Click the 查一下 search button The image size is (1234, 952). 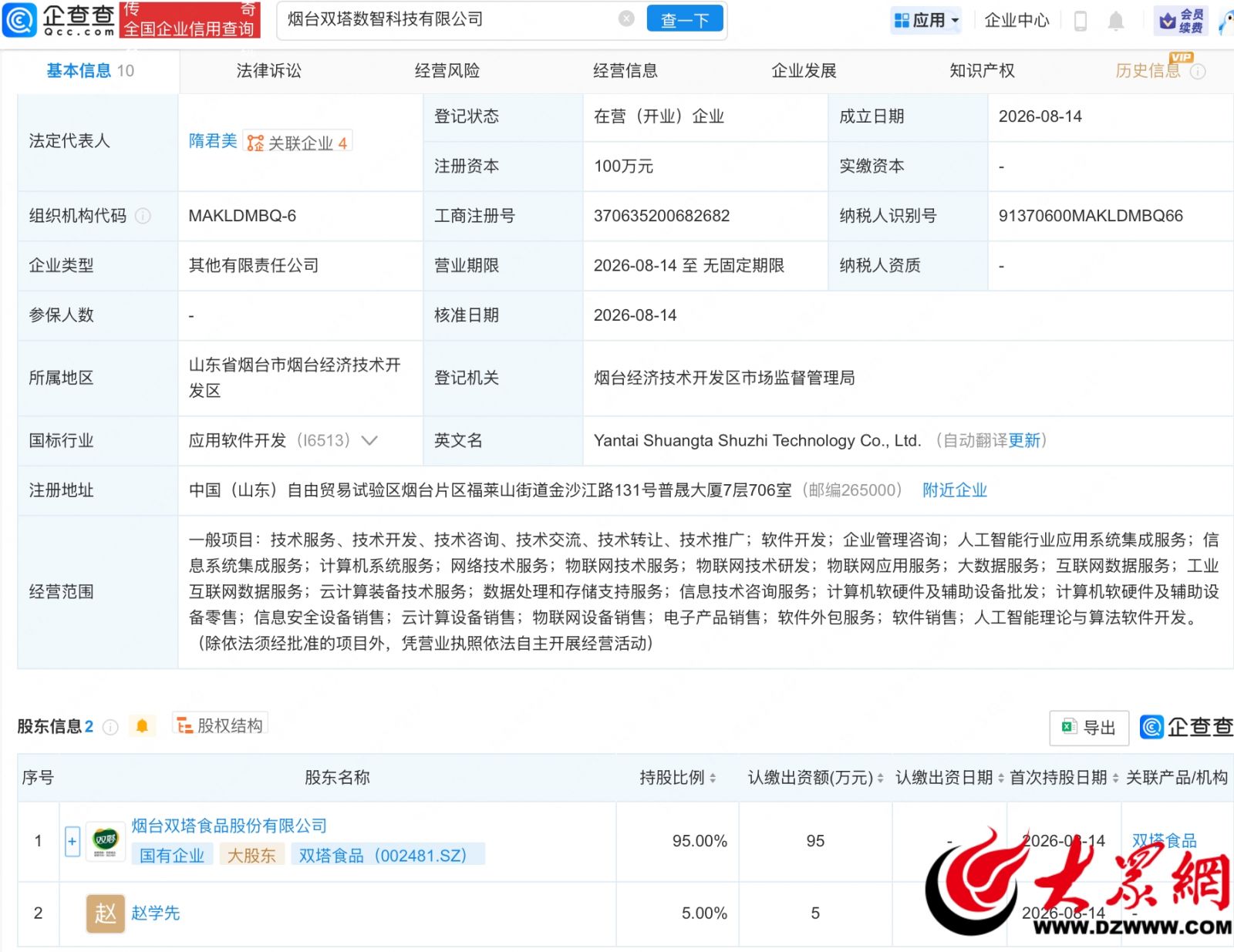pyautogui.click(x=685, y=20)
